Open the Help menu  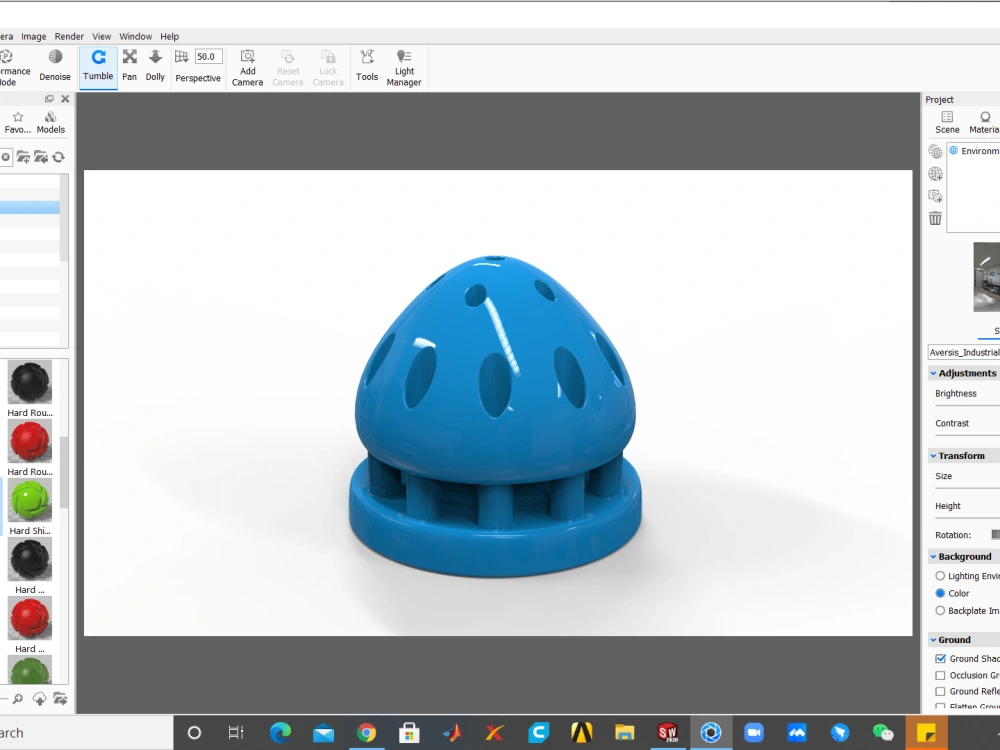170,36
